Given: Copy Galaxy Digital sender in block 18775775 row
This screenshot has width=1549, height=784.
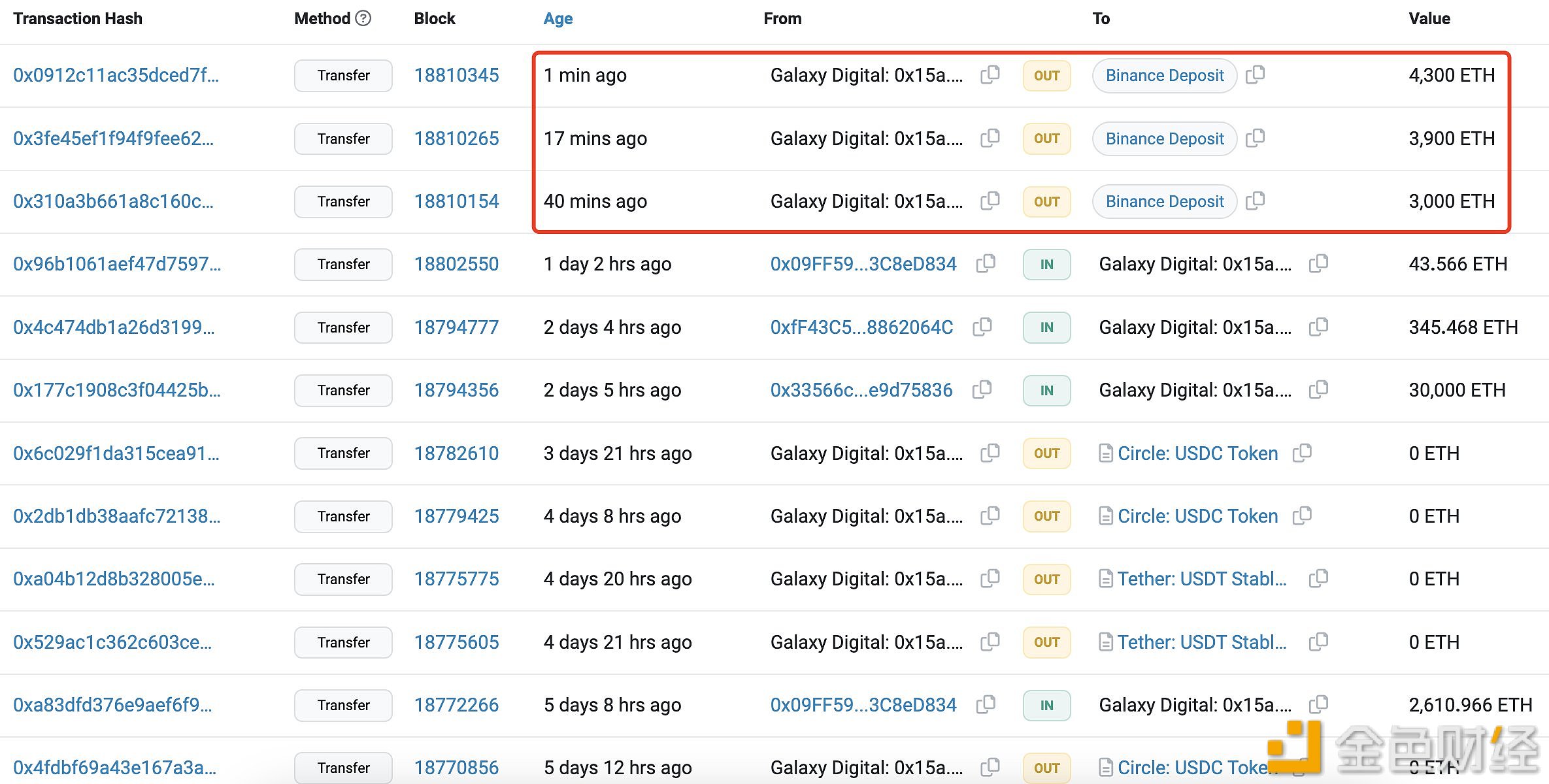Looking at the screenshot, I should (990, 578).
